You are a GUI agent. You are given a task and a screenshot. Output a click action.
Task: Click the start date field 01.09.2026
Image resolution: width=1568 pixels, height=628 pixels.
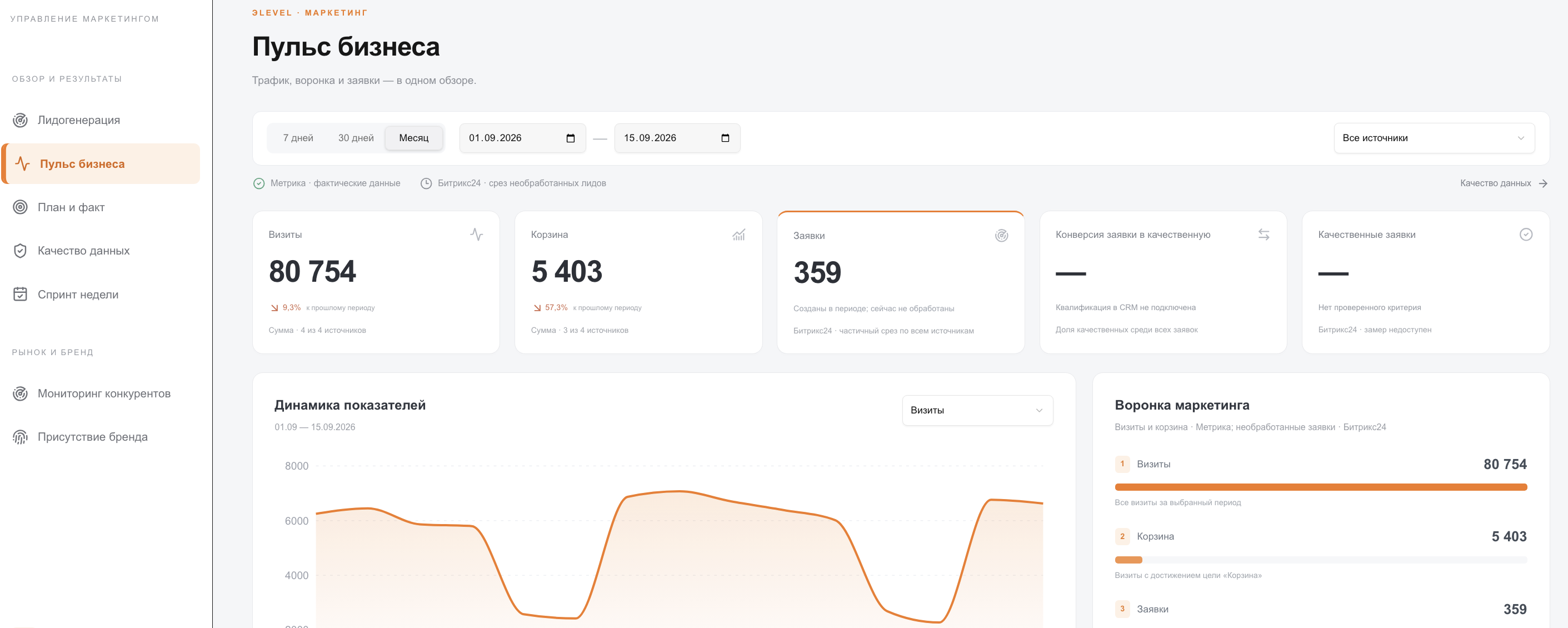[522, 138]
